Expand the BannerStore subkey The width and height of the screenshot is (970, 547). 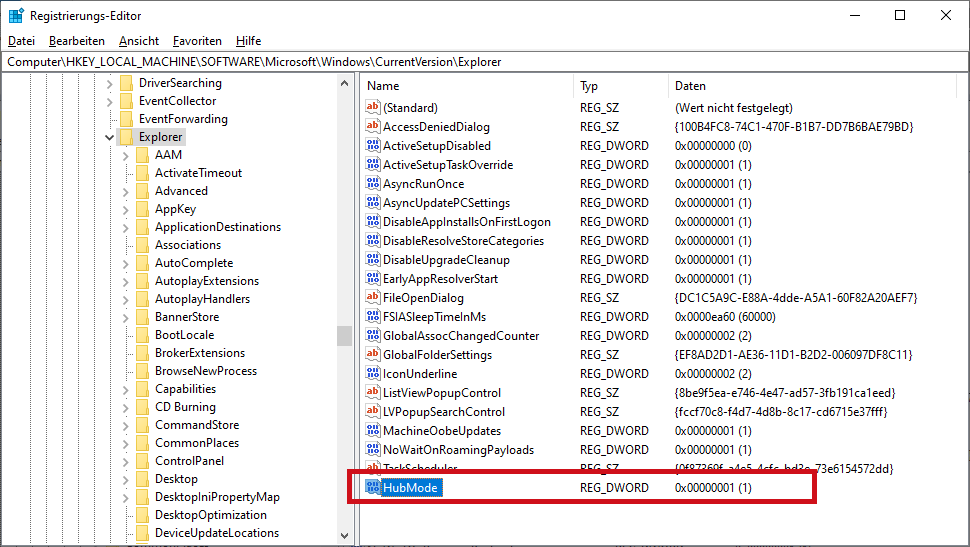(126, 317)
